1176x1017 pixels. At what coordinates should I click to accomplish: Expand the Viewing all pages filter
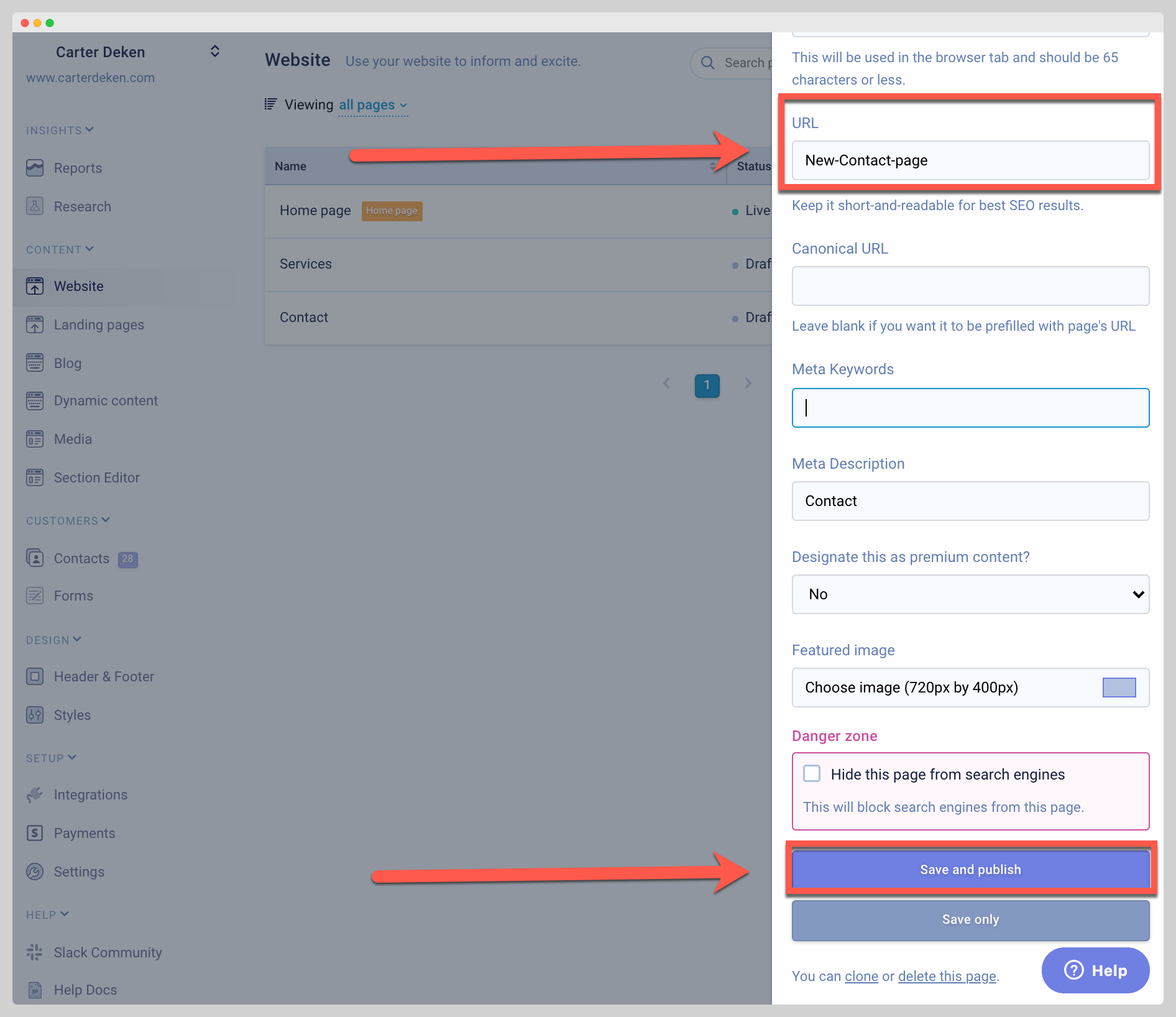click(373, 105)
